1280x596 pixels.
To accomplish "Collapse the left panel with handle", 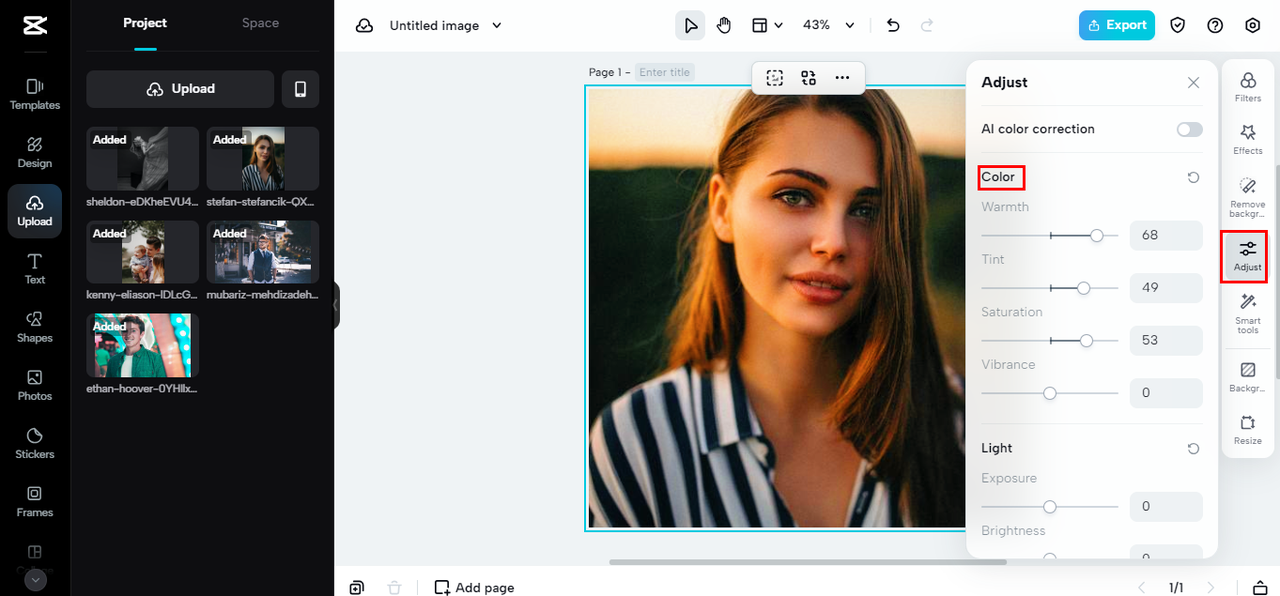I will coord(337,305).
